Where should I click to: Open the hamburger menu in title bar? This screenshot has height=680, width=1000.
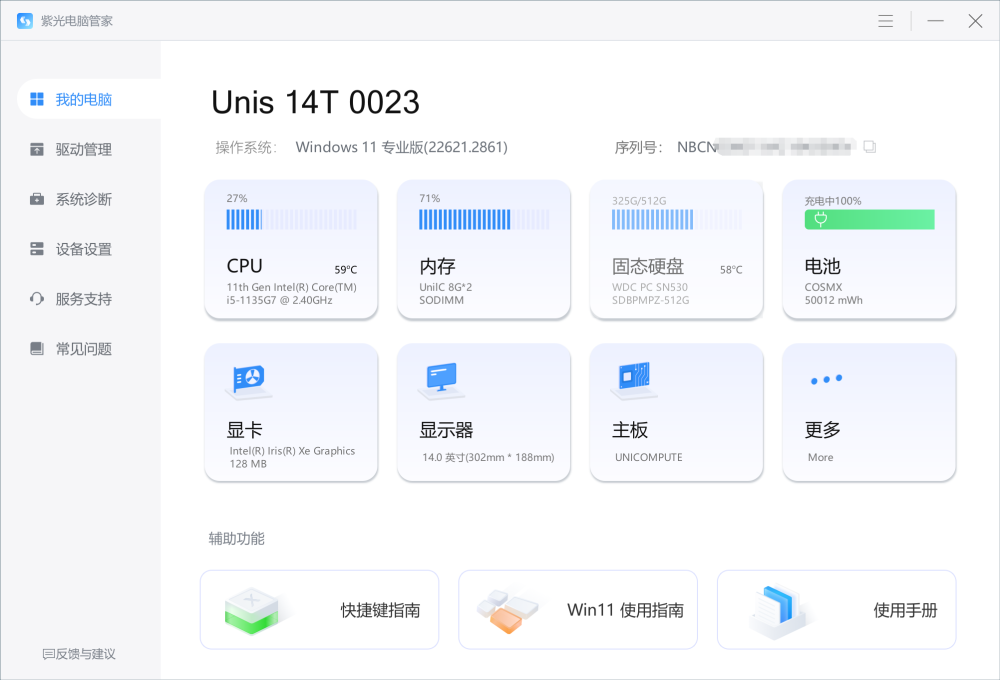click(885, 21)
